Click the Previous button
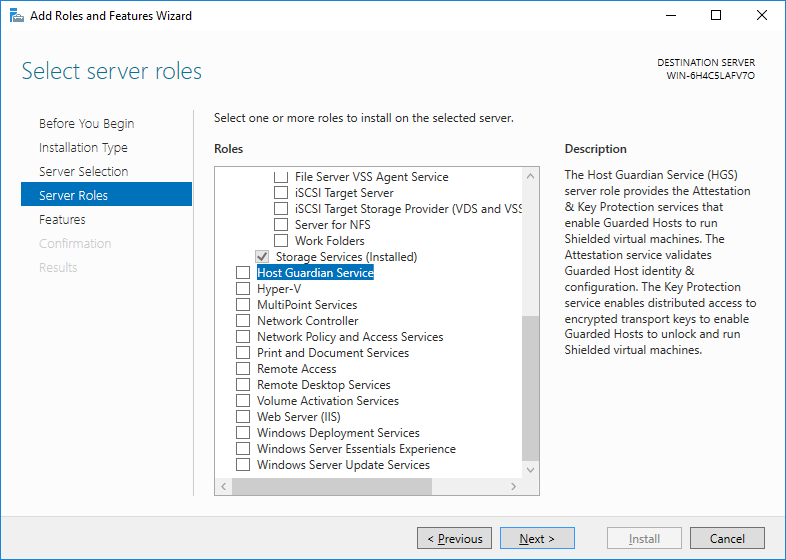The width and height of the screenshot is (786, 560). [x=454, y=538]
